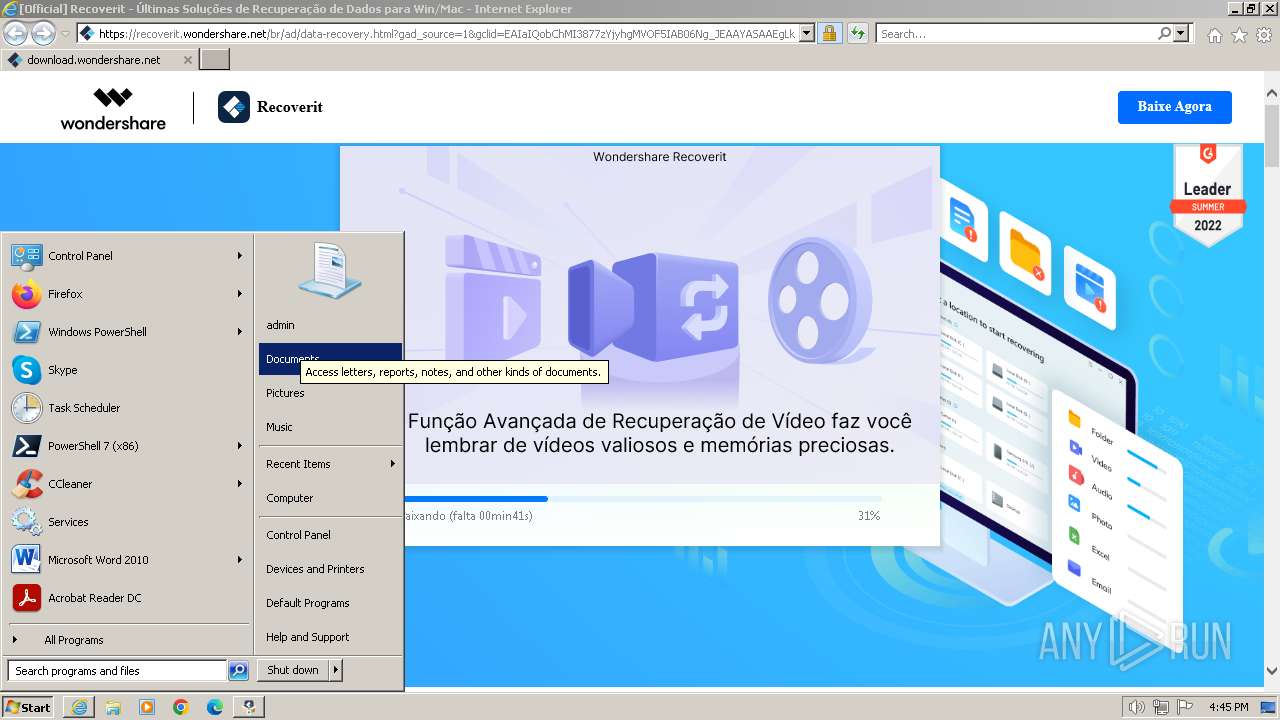Expand the Control Panel jump list arrow
Screen dimensions: 1280x720
coord(240,256)
